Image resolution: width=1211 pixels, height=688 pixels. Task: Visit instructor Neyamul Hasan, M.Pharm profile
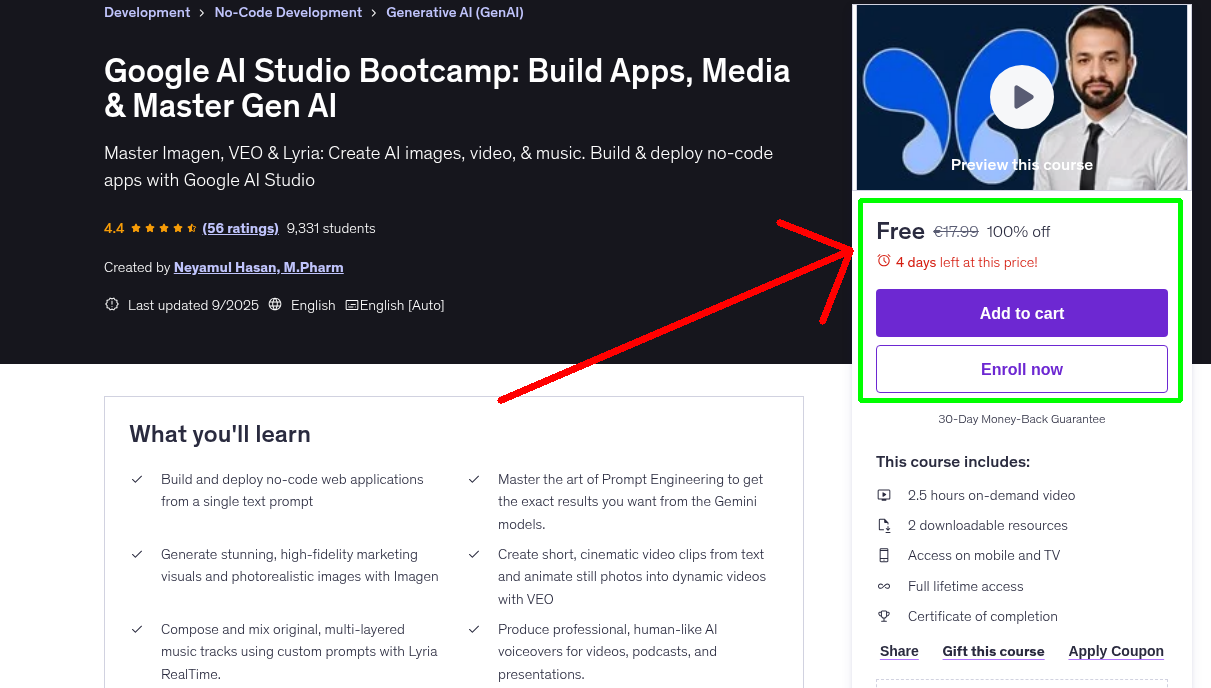258,267
